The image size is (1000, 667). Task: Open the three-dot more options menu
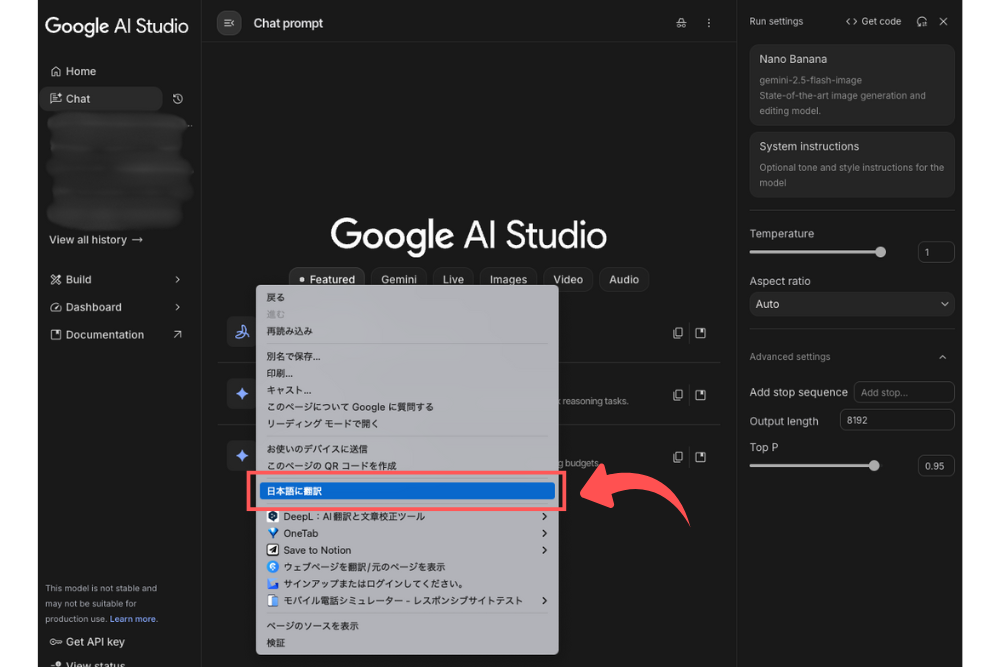click(709, 23)
